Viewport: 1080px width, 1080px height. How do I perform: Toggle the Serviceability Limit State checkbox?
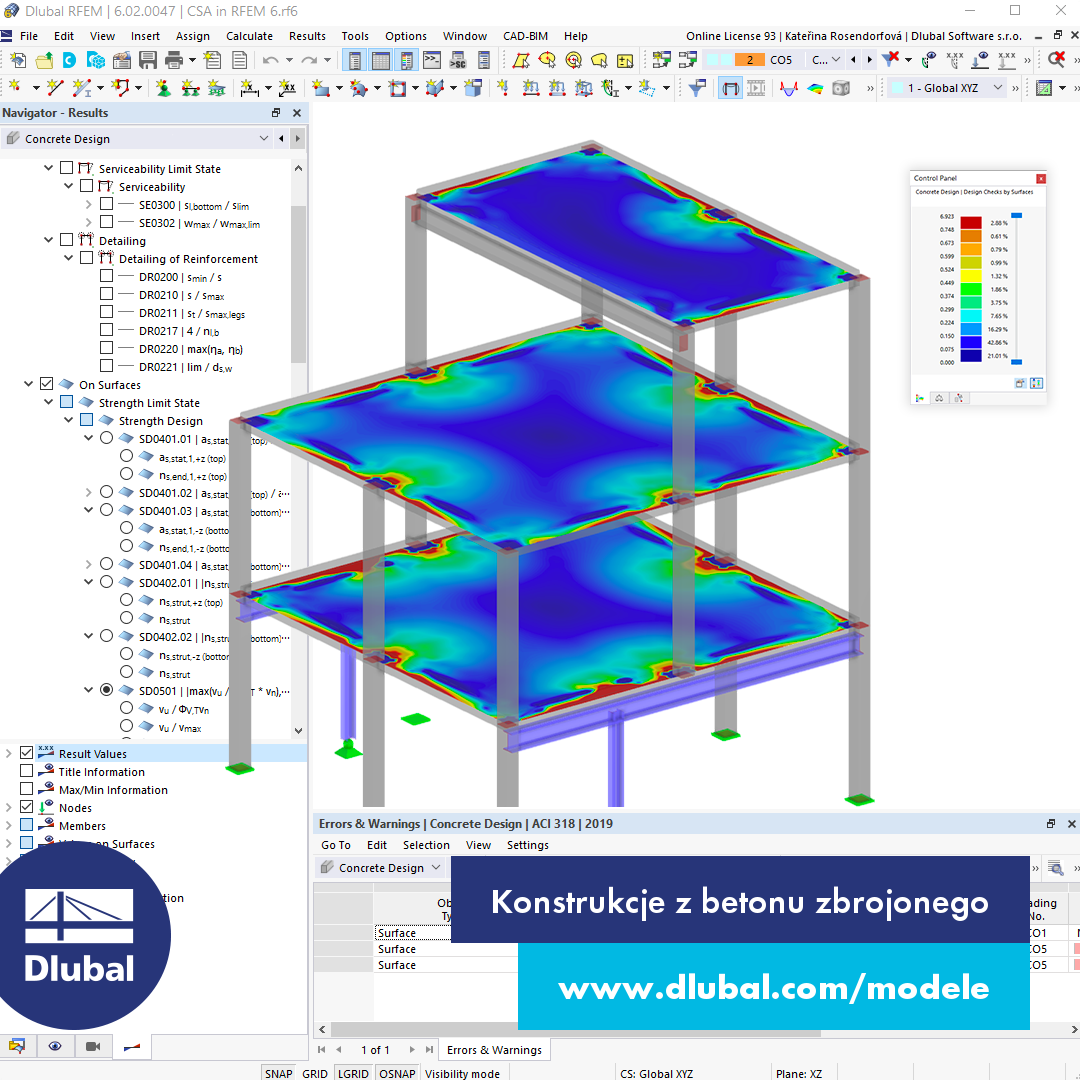tap(67, 168)
